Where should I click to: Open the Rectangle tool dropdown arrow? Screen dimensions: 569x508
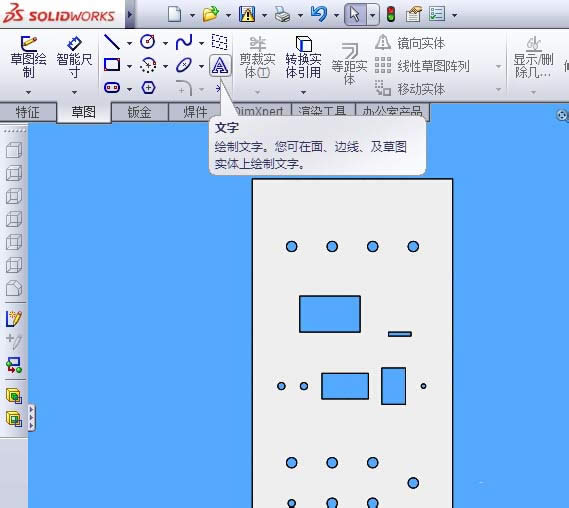point(129,66)
